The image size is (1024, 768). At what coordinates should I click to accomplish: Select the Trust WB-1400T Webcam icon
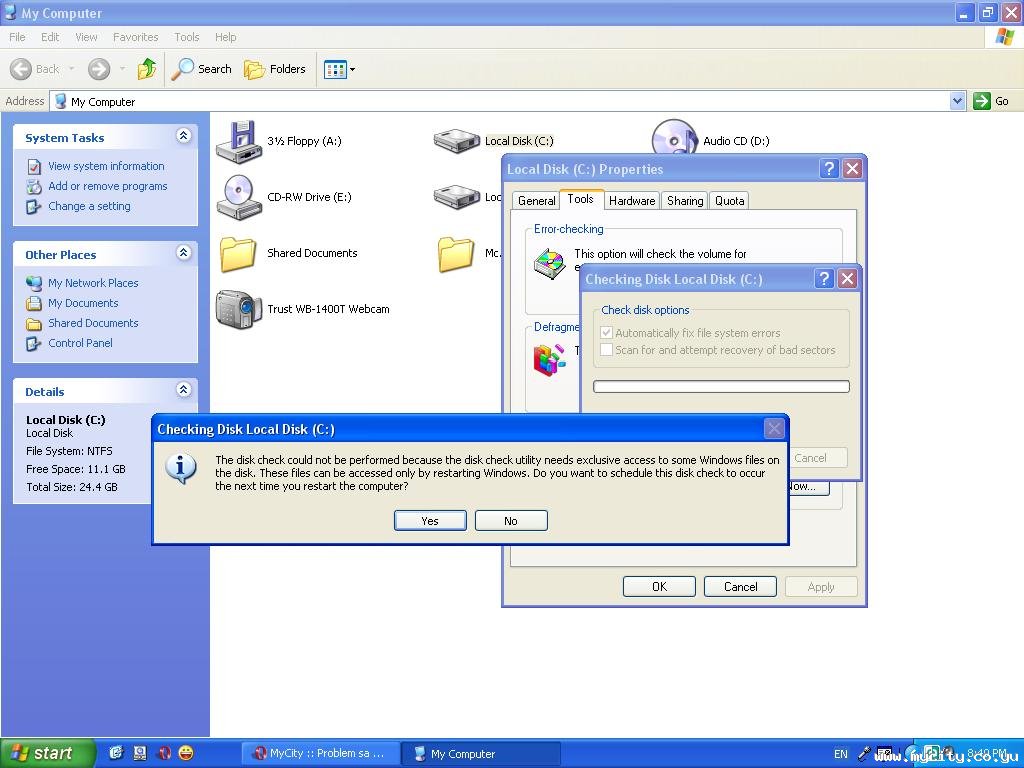coord(239,310)
